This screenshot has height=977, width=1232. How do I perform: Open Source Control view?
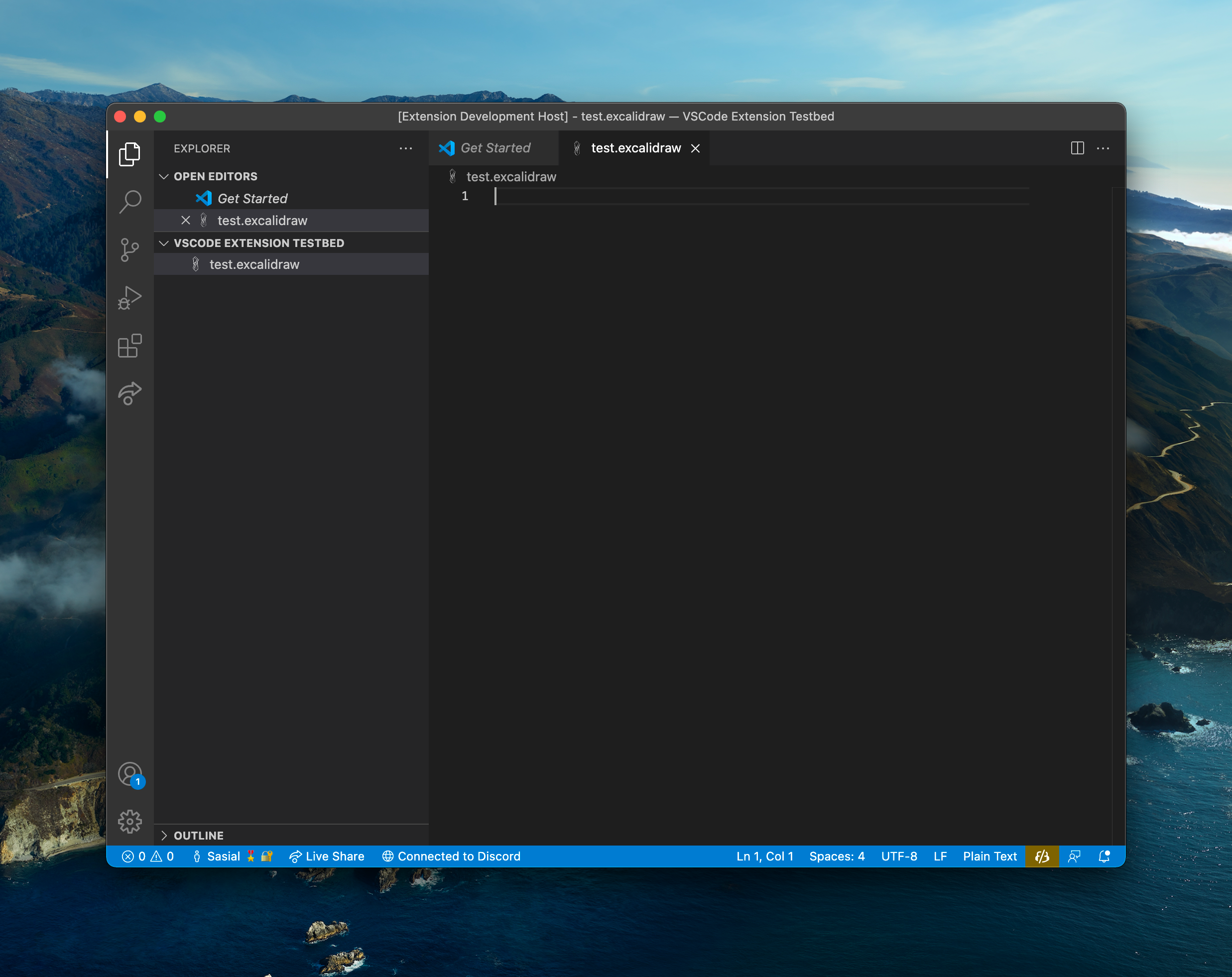click(129, 249)
